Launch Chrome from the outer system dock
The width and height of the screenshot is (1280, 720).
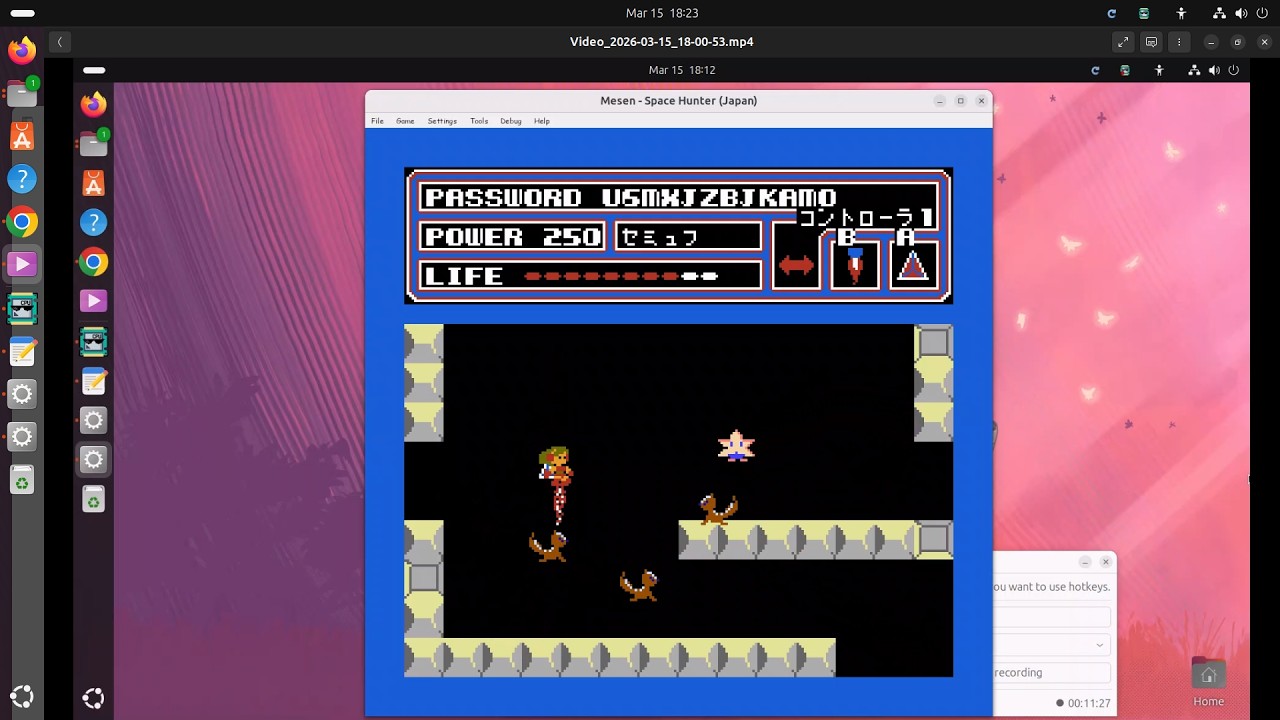point(22,222)
